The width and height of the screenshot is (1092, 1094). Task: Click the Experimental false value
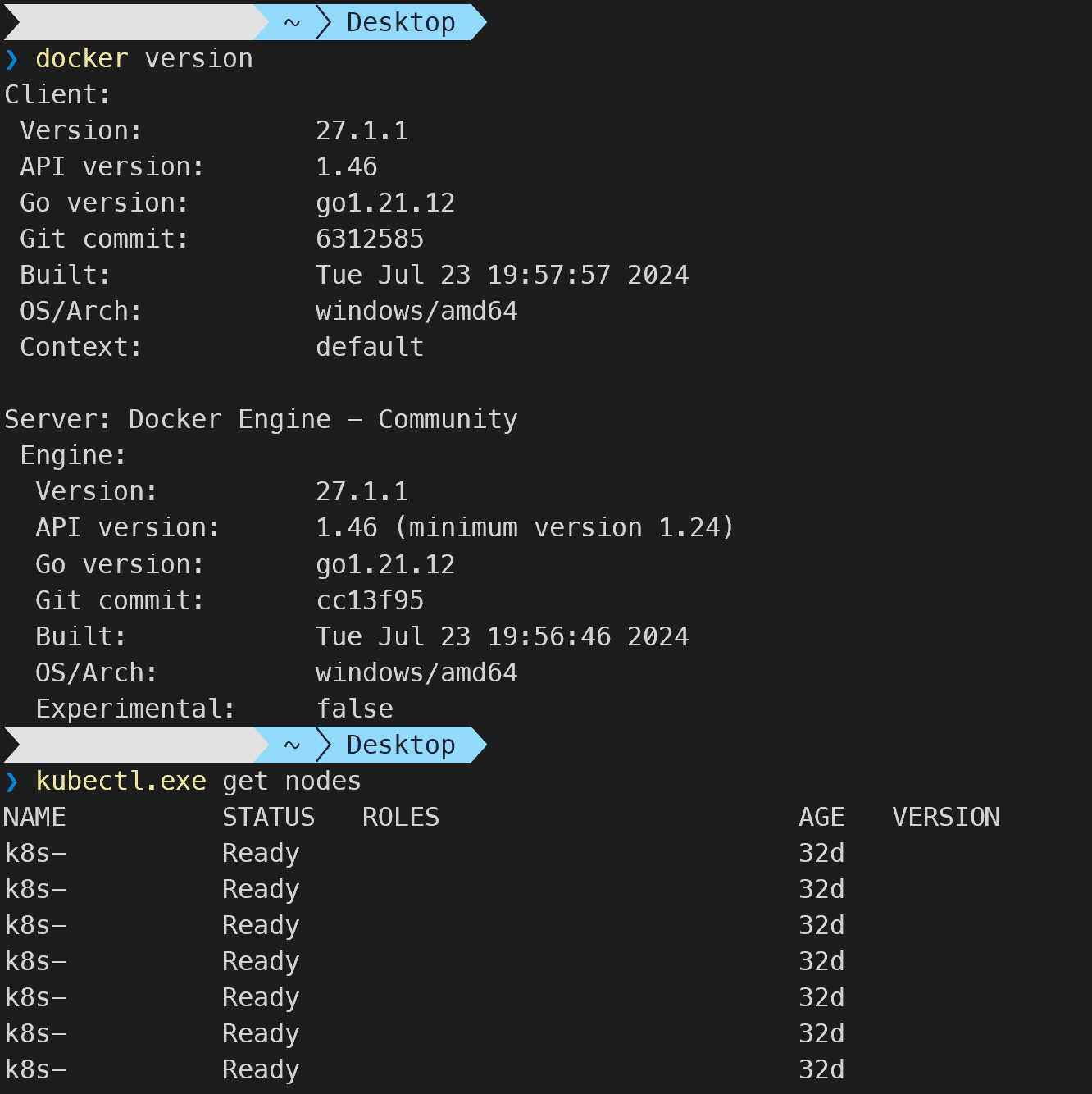click(354, 709)
